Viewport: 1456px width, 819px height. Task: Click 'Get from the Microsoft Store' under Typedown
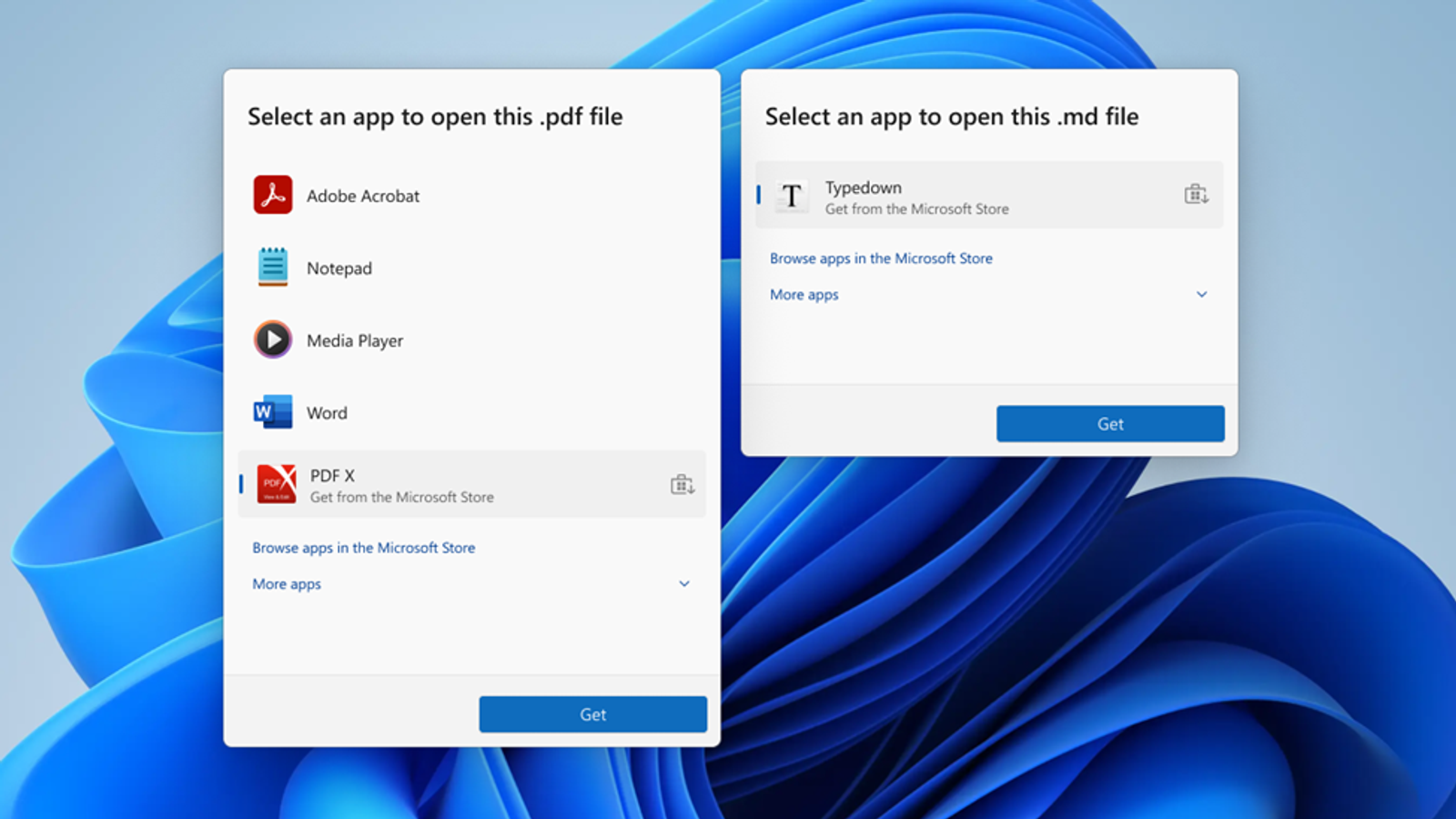pyautogui.click(x=917, y=208)
